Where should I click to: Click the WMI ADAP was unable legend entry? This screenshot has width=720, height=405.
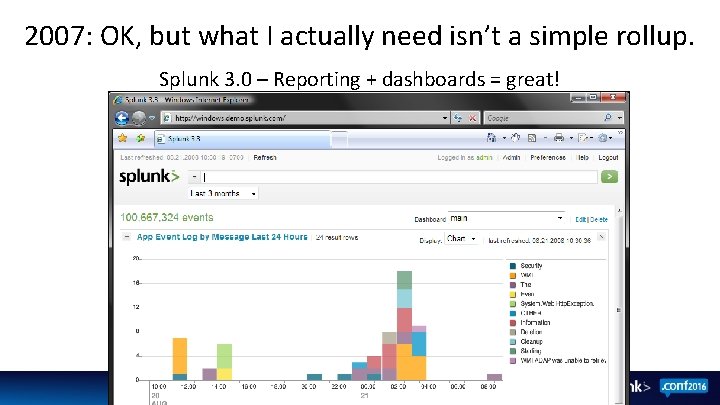click(x=558, y=361)
